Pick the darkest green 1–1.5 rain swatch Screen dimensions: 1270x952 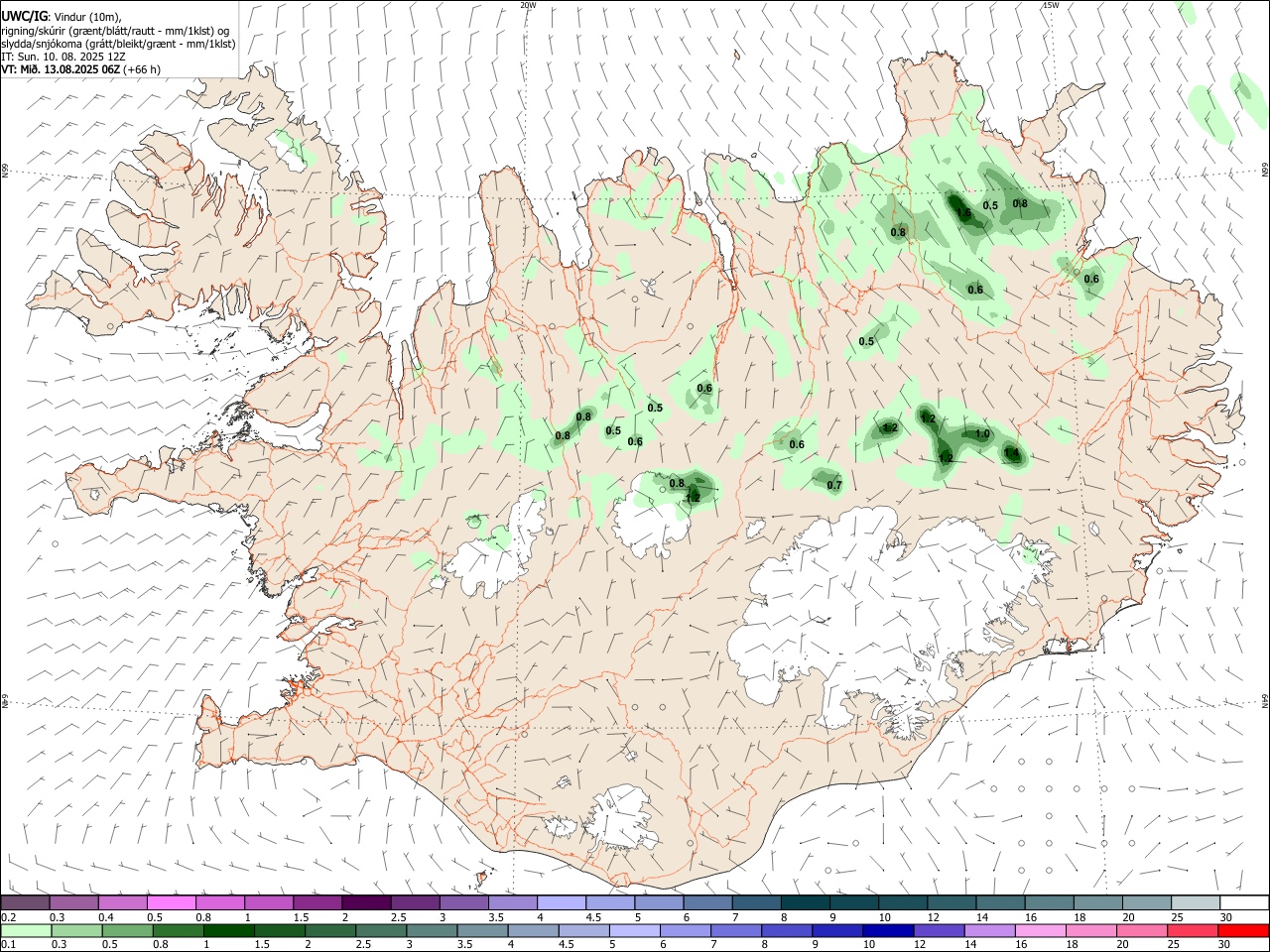coord(229,930)
